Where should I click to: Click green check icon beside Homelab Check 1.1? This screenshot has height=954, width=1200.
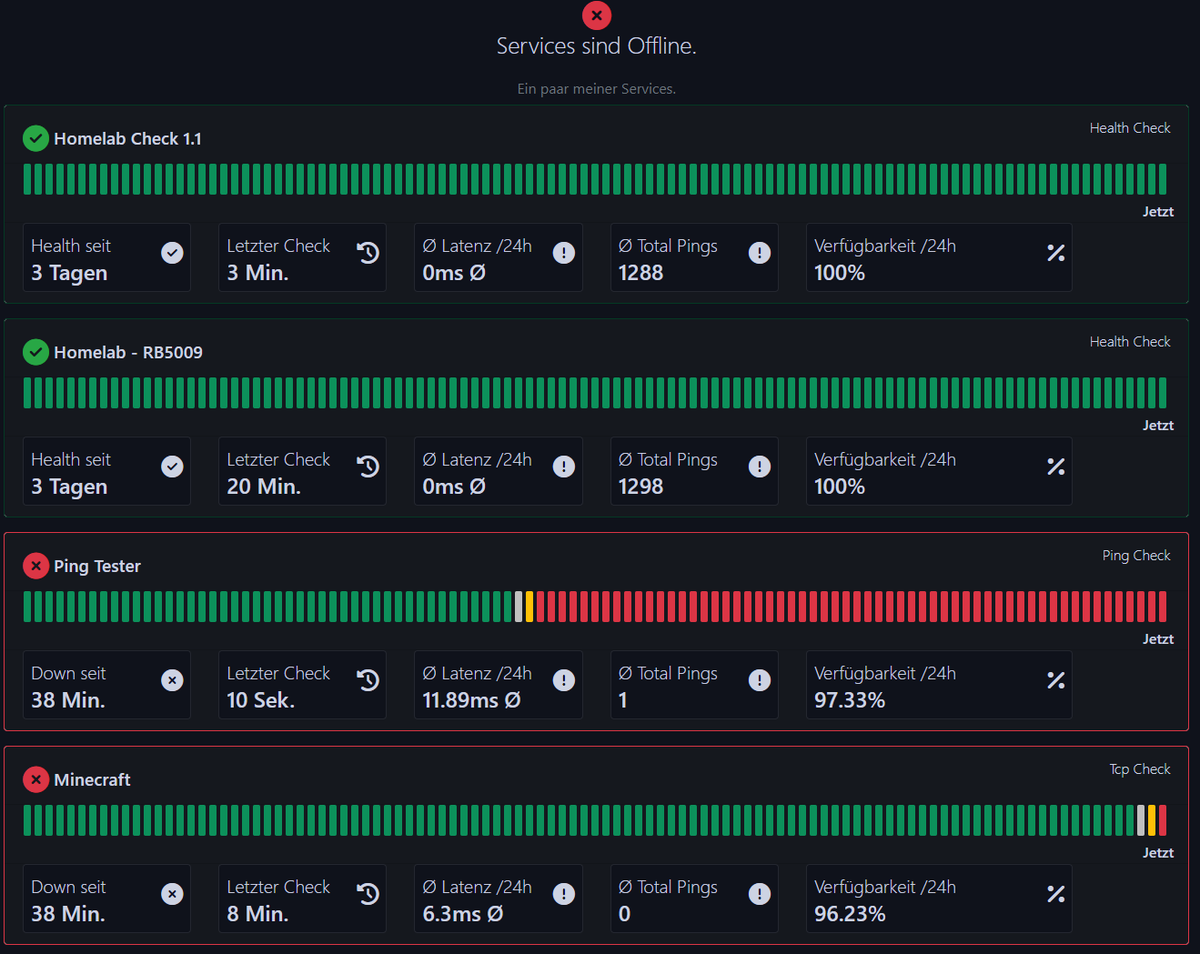click(x=36, y=138)
